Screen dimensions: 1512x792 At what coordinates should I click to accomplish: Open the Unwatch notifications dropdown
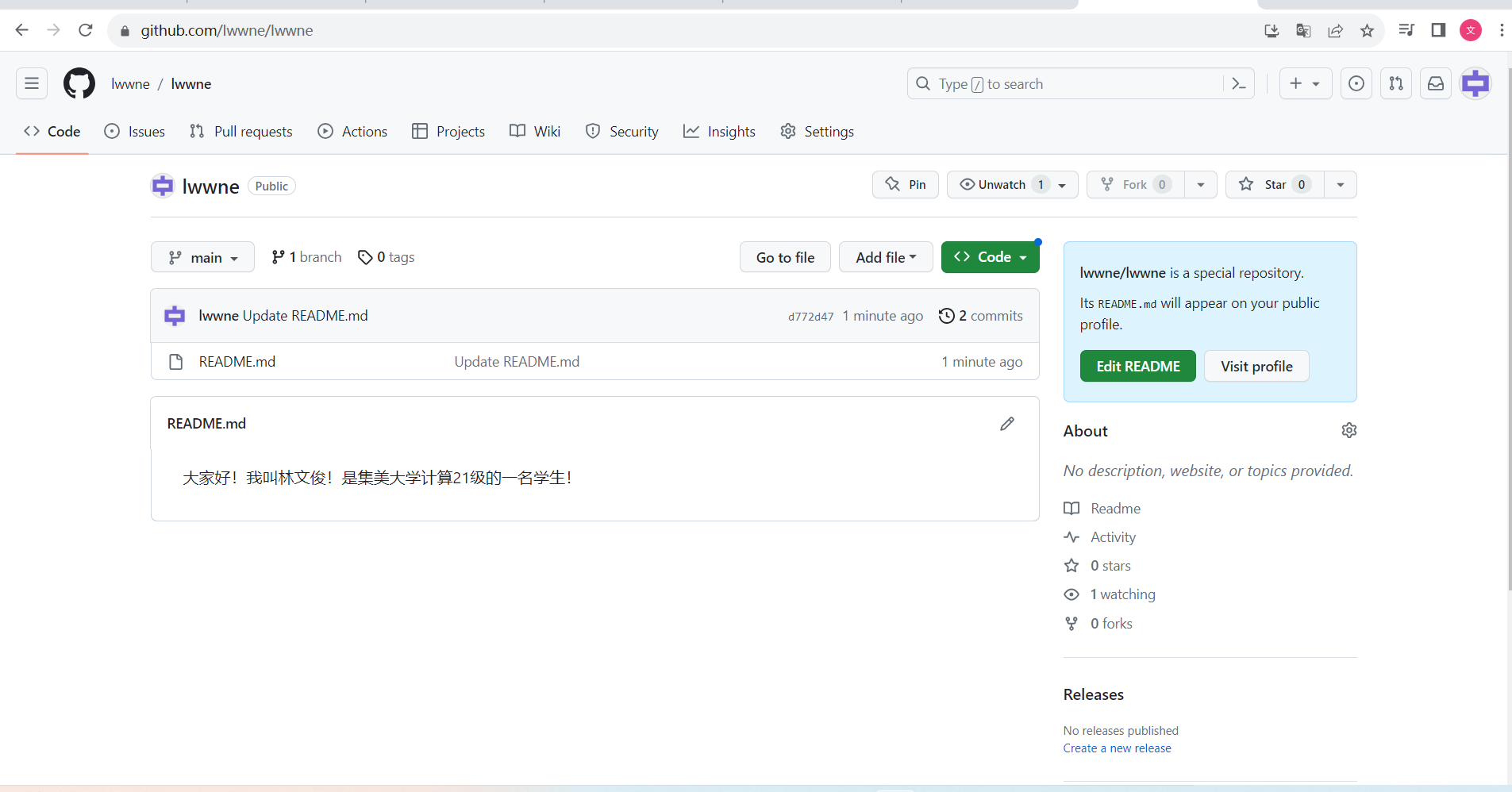[1012, 185]
